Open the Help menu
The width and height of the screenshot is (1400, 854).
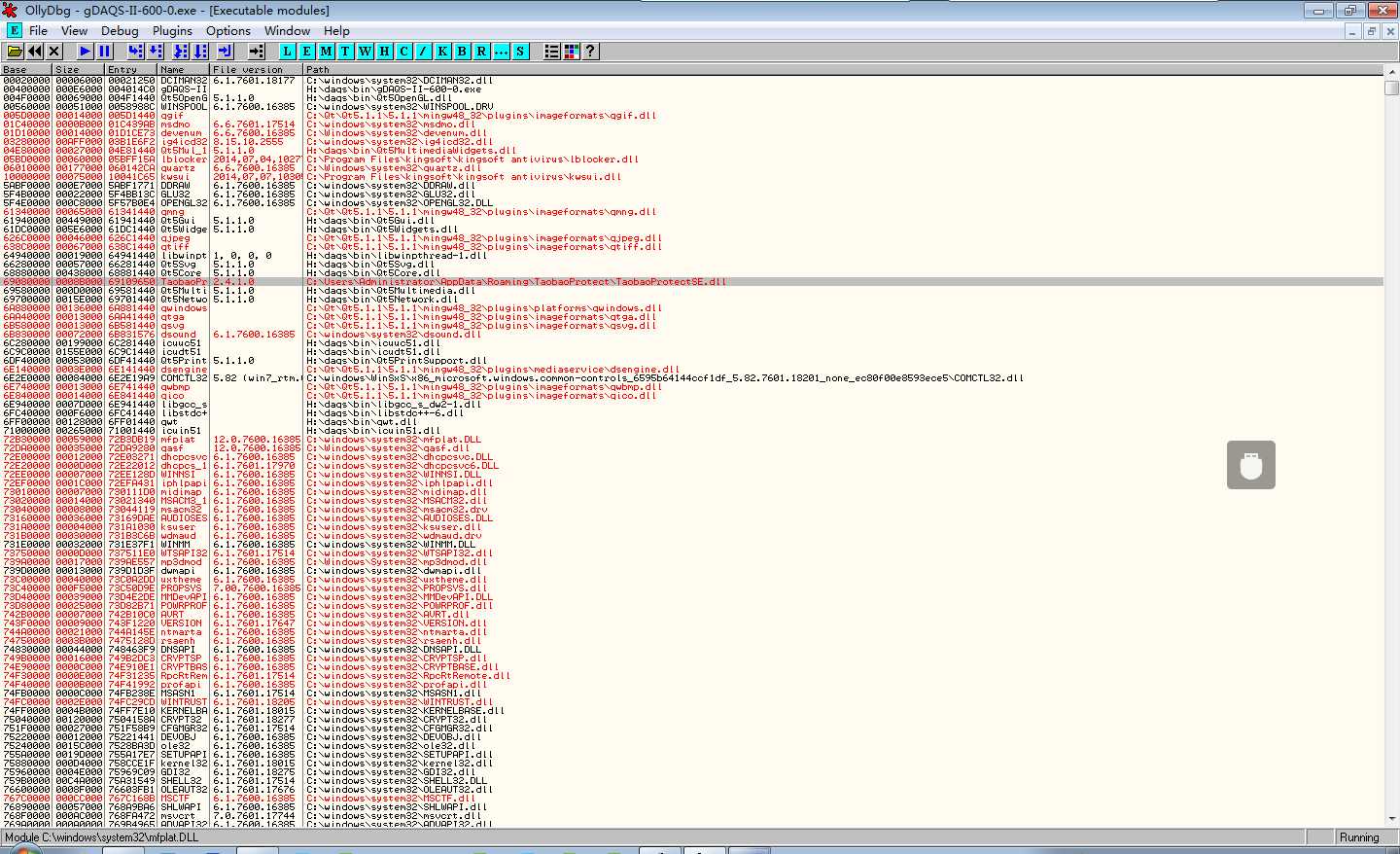(x=336, y=30)
